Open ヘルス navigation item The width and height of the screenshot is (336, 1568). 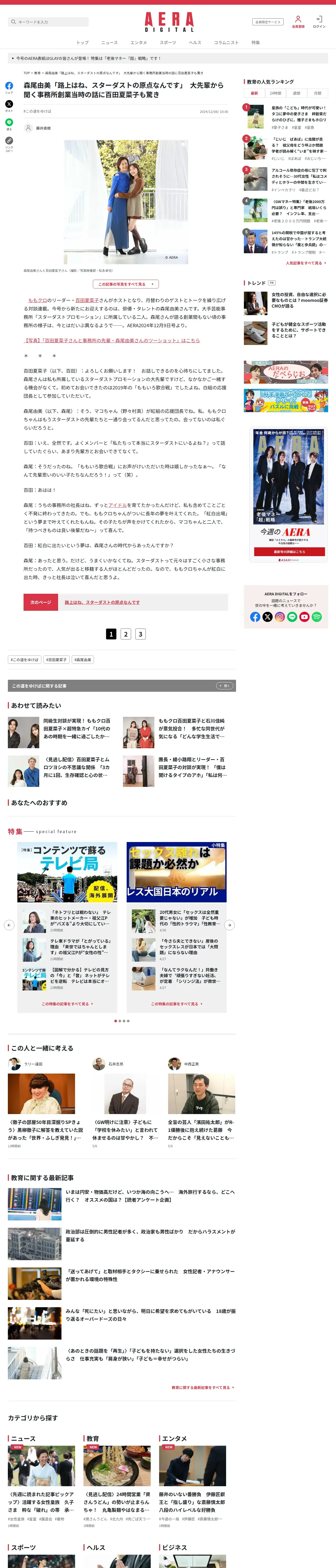click(x=195, y=43)
